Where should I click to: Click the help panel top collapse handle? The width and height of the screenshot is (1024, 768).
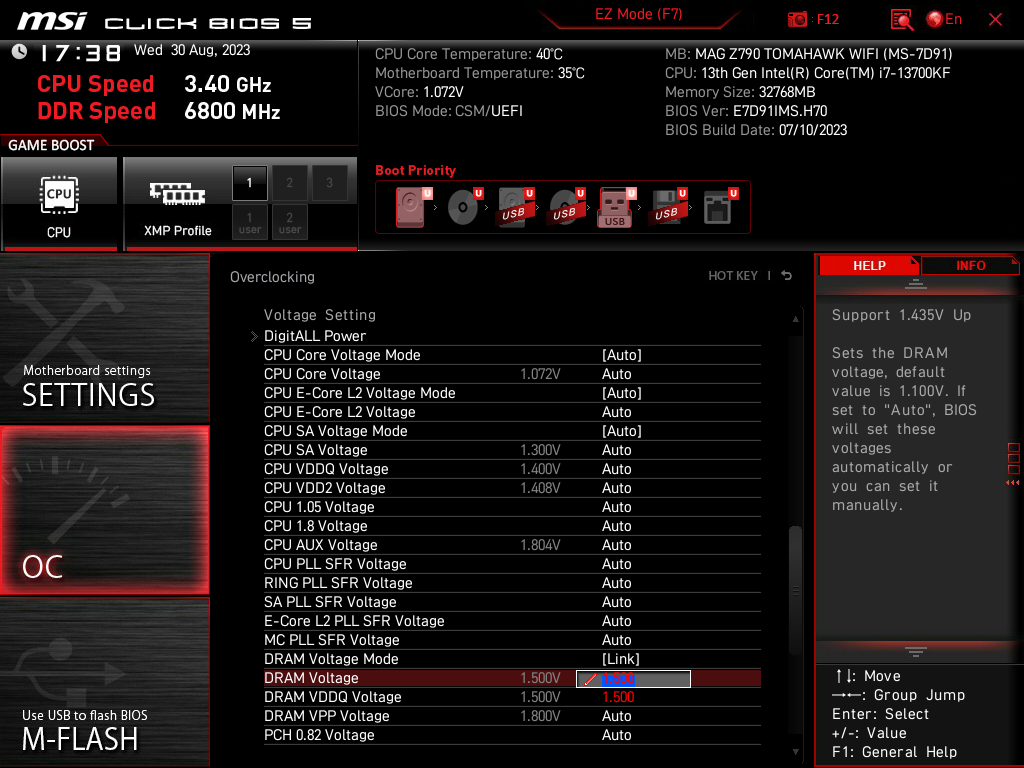pos(916,284)
